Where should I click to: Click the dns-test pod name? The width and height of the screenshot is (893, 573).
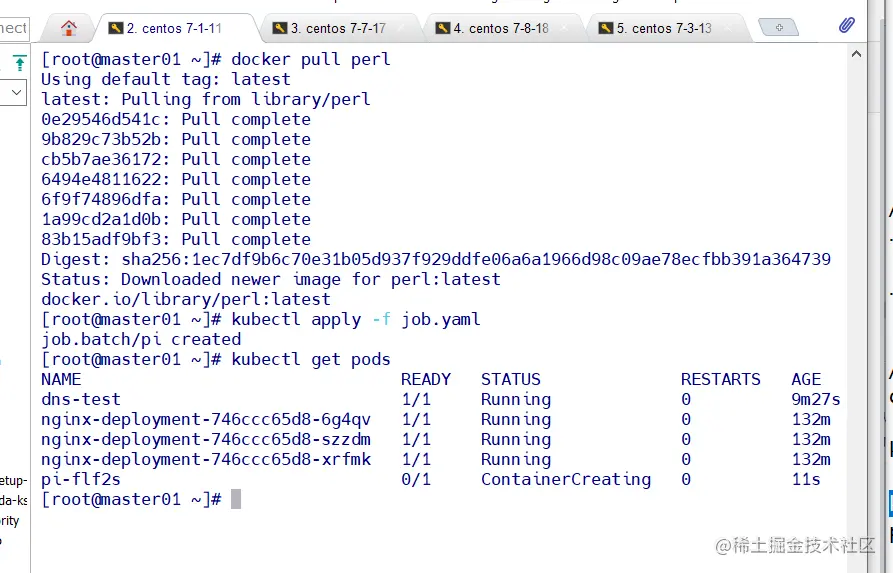81,399
